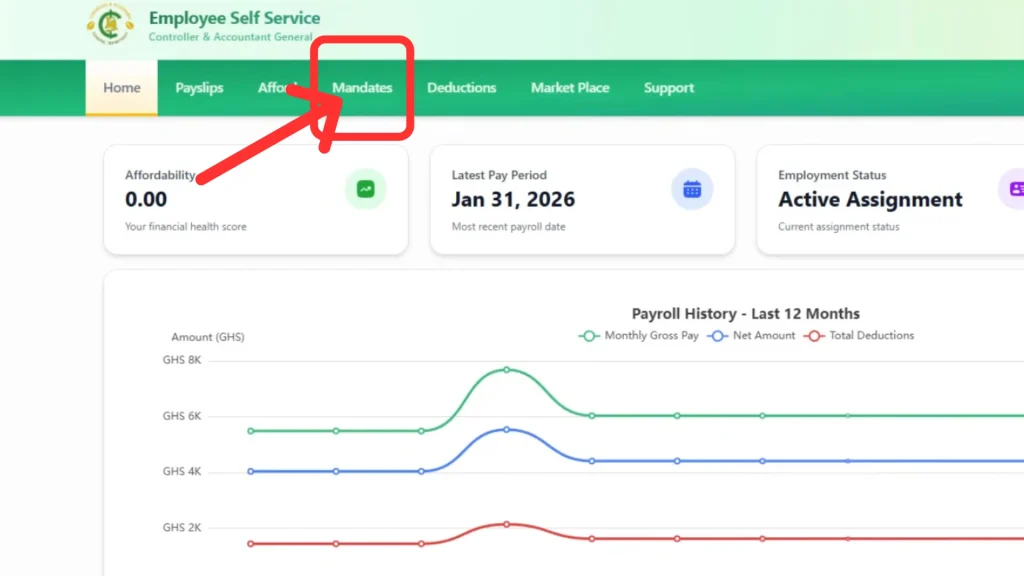Click the 'Employment Status' card heading

coord(832,175)
